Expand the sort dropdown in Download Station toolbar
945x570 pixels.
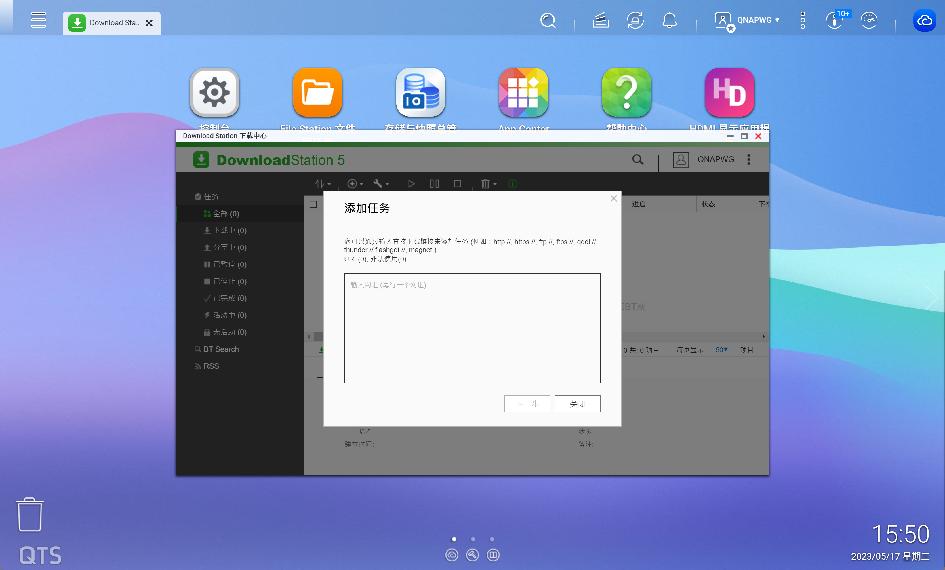(x=323, y=184)
